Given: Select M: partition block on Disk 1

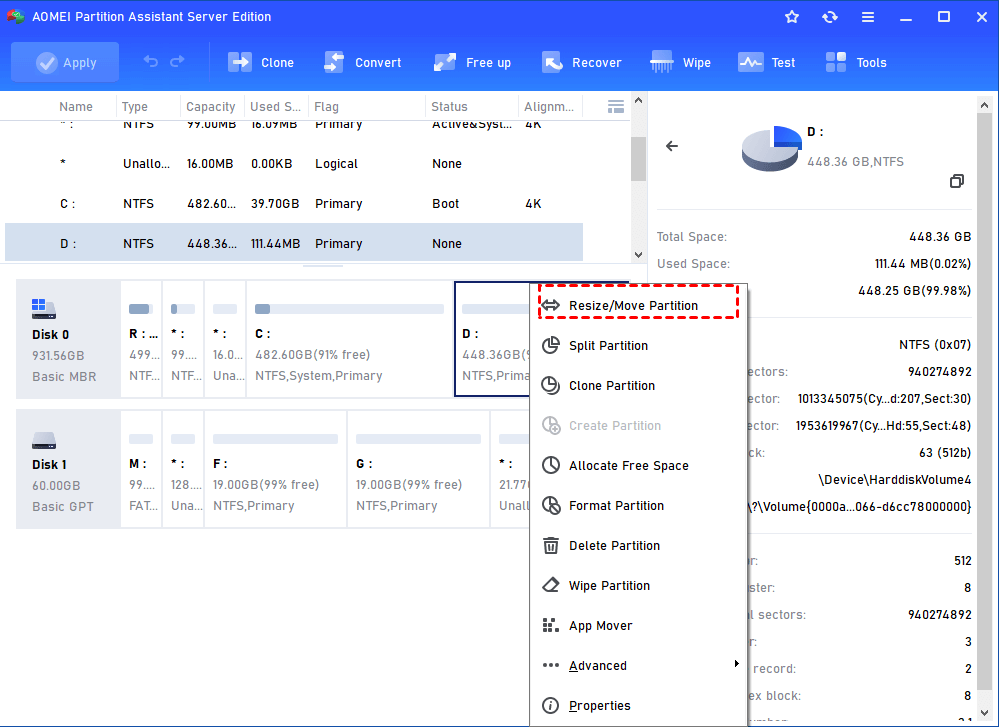Looking at the screenshot, I should tap(141, 470).
